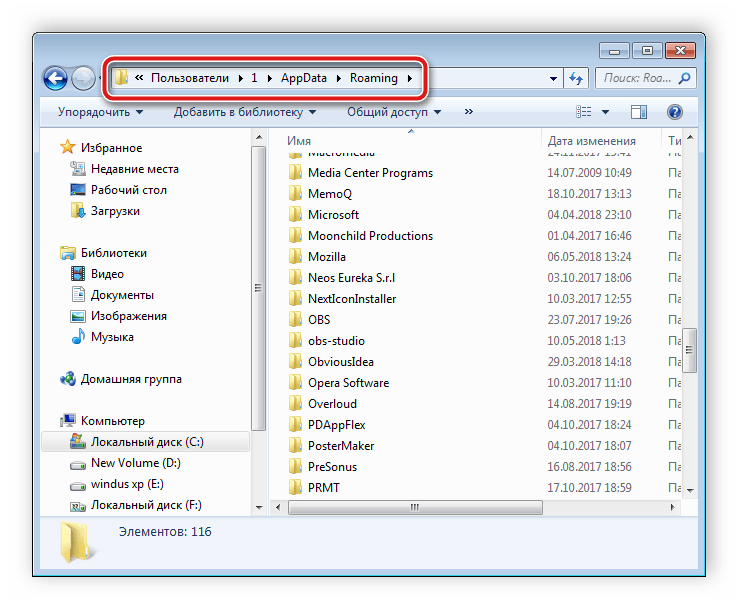This screenshot has height=609, width=738.
Task: Select the Overloud folder
Action: tap(332, 403)
